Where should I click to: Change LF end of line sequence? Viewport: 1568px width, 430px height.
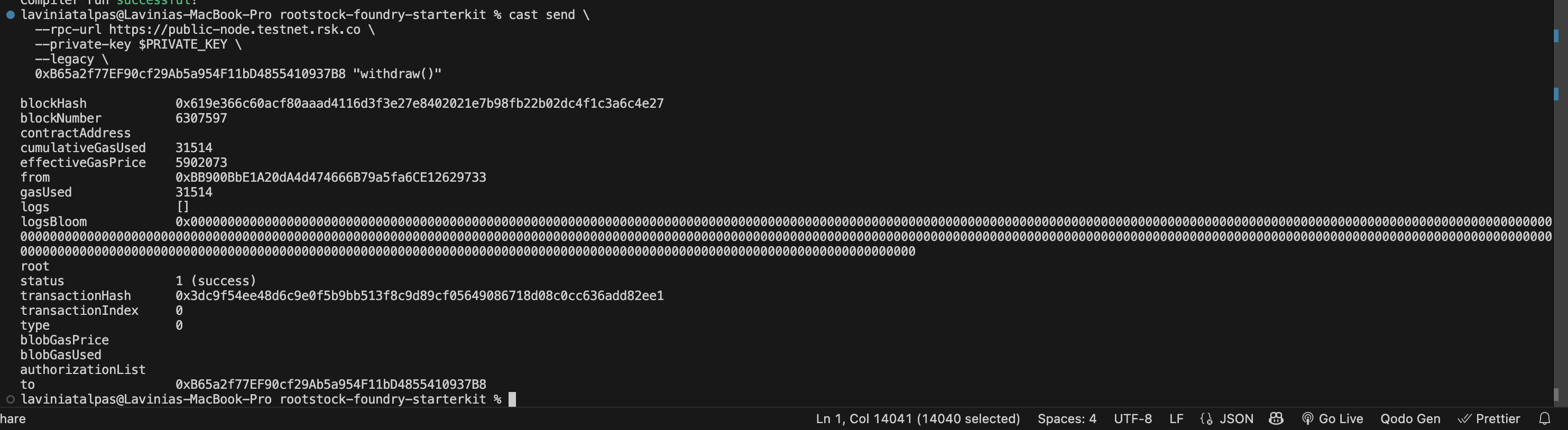pyautogui.click(x=1176, y=418)
